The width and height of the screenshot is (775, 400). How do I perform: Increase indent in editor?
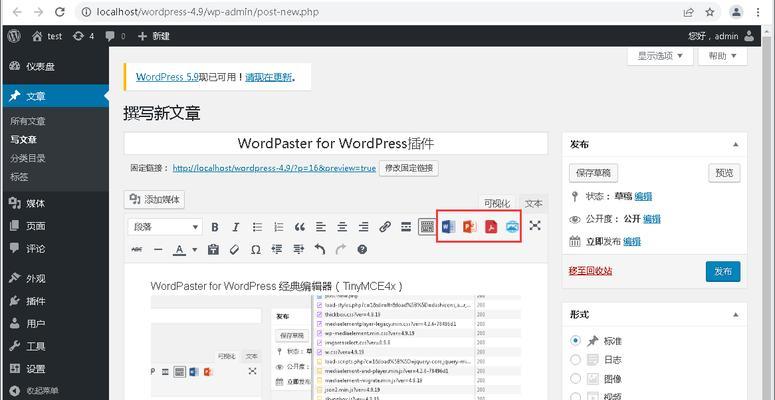click(299, 250)
